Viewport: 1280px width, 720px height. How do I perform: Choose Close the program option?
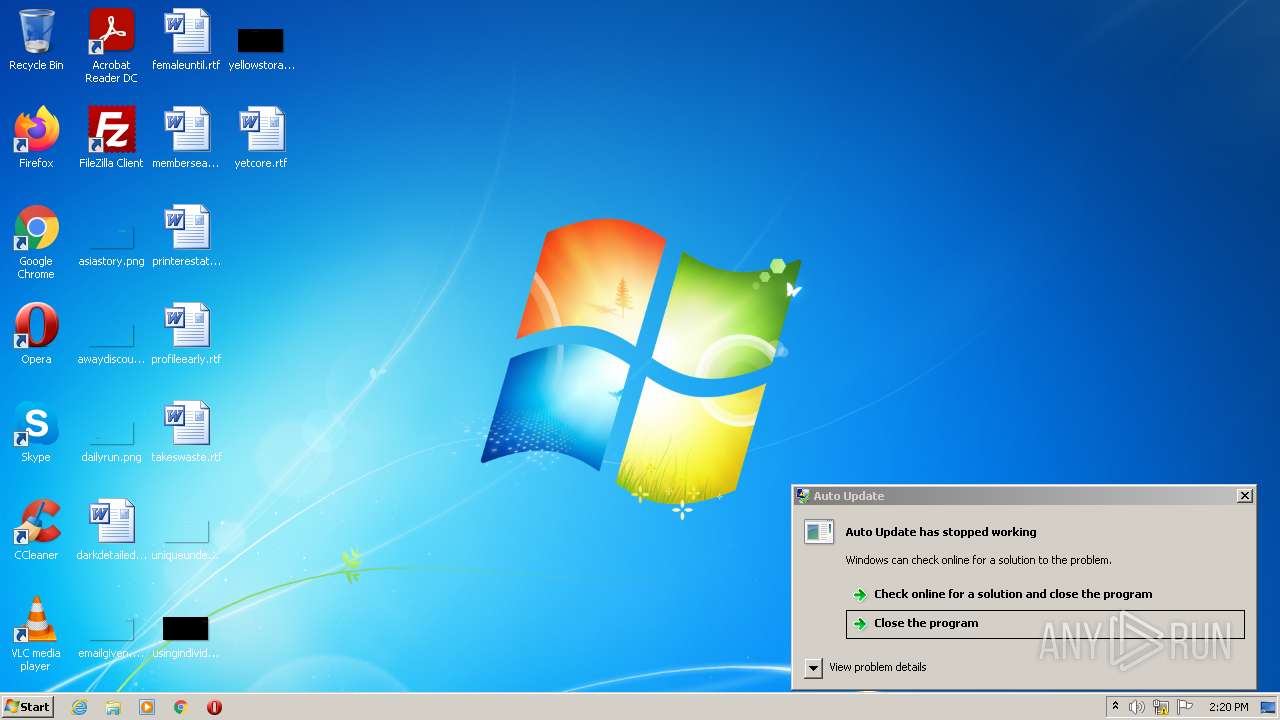[x=1045, y=624]
